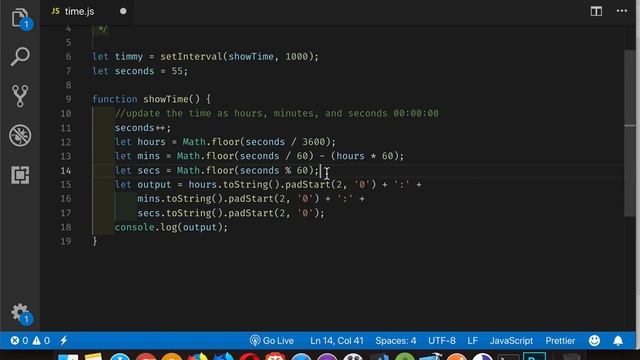Open notifications with the bell icon
The image size is (640, 360).
tap(618, 340)
